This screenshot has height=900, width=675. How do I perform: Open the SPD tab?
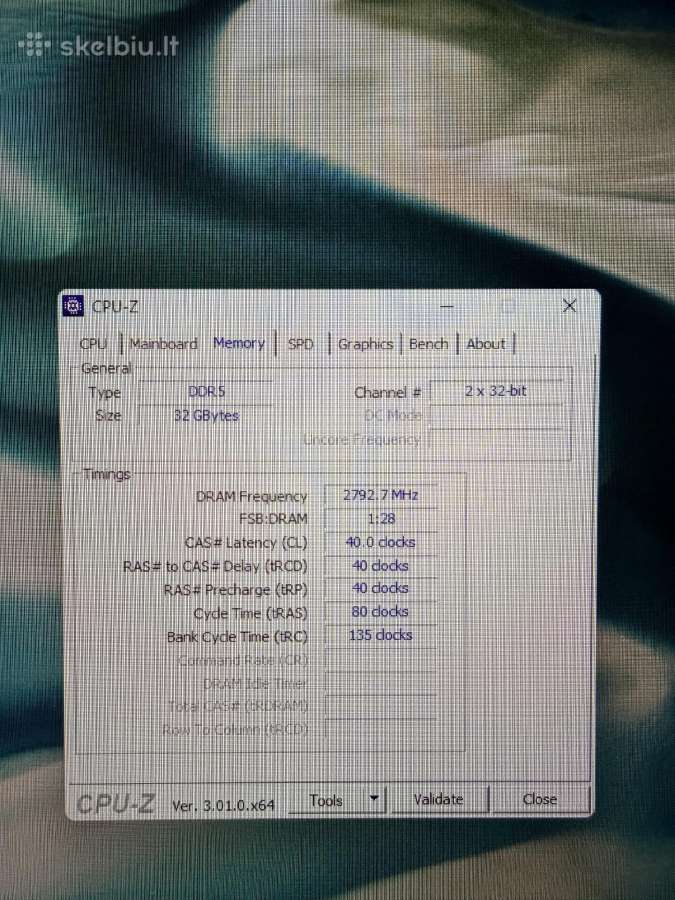click(301, 344)
